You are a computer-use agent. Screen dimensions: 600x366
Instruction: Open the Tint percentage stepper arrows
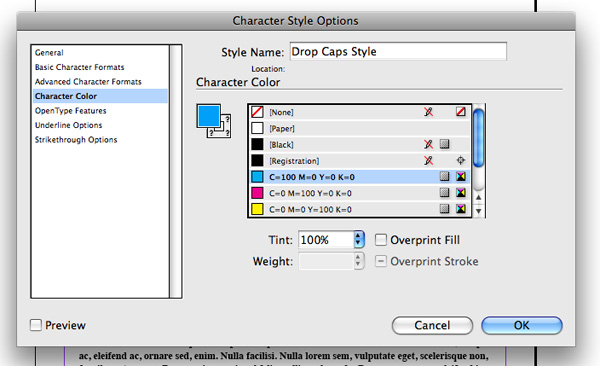point(359,240)
